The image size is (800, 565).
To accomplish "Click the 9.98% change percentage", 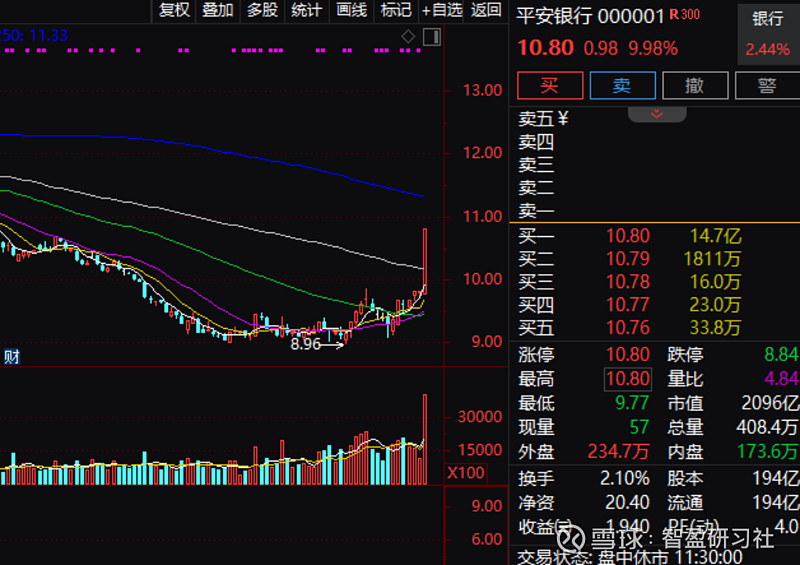I will 653,48.
